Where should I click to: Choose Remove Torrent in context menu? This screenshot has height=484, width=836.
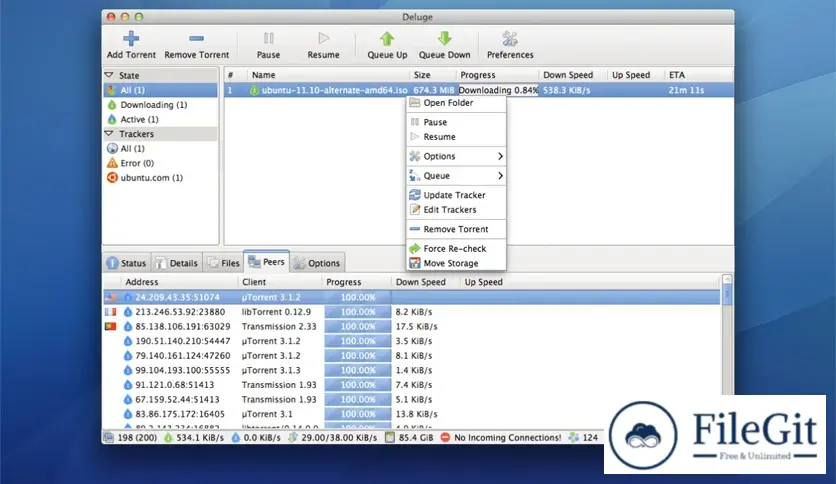tap(456, 229)
